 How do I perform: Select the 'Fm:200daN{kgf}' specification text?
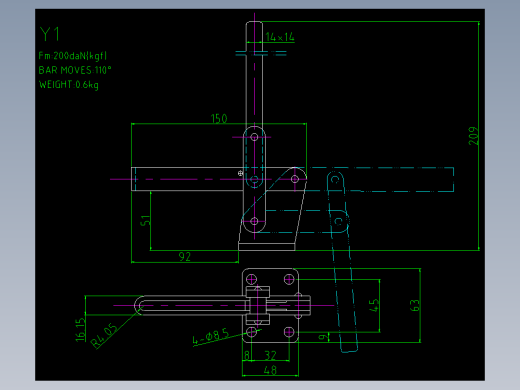(x=73, y=56)
